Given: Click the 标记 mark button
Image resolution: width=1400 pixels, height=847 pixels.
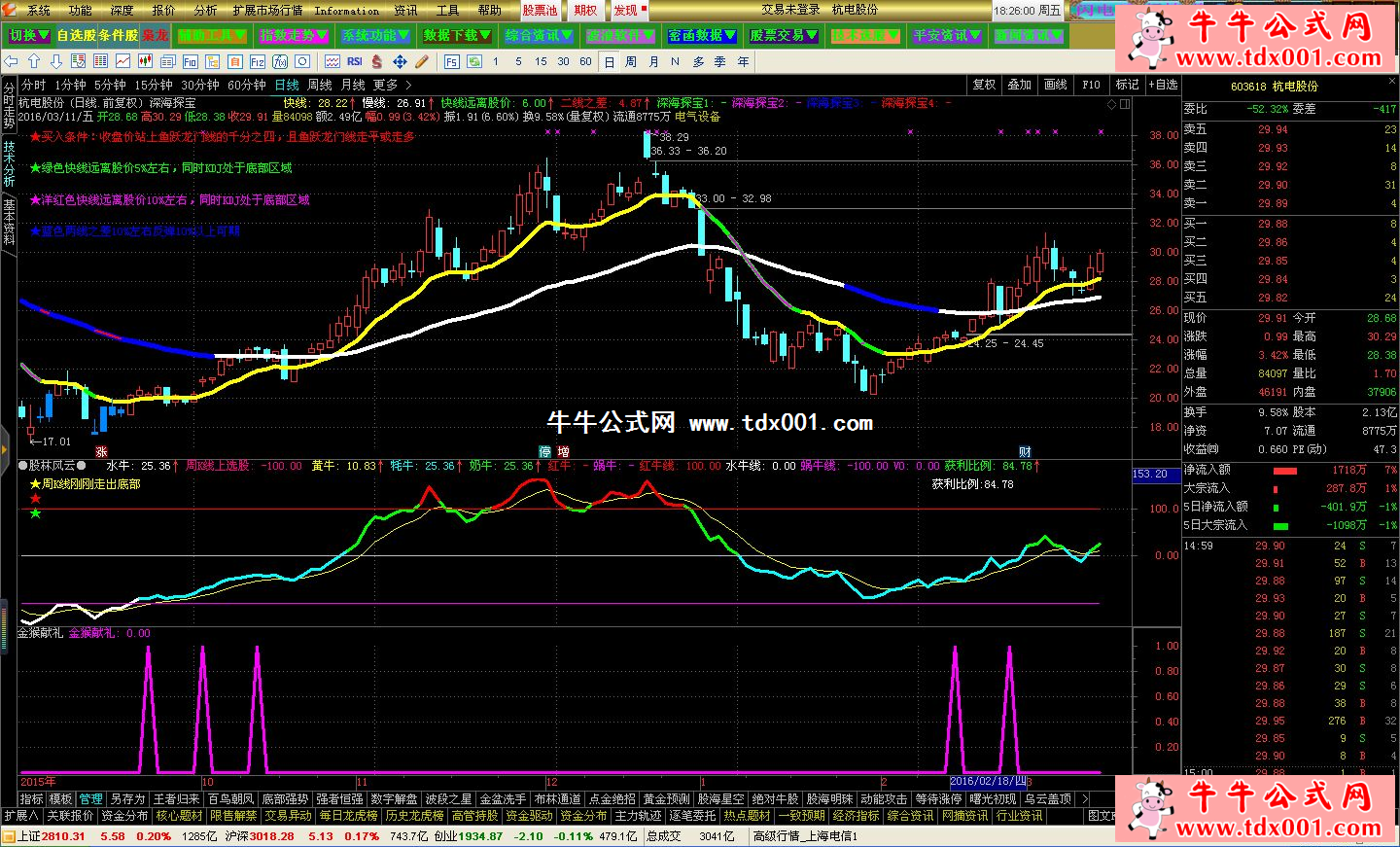Looking at the screenshot, I should 1127,85.
